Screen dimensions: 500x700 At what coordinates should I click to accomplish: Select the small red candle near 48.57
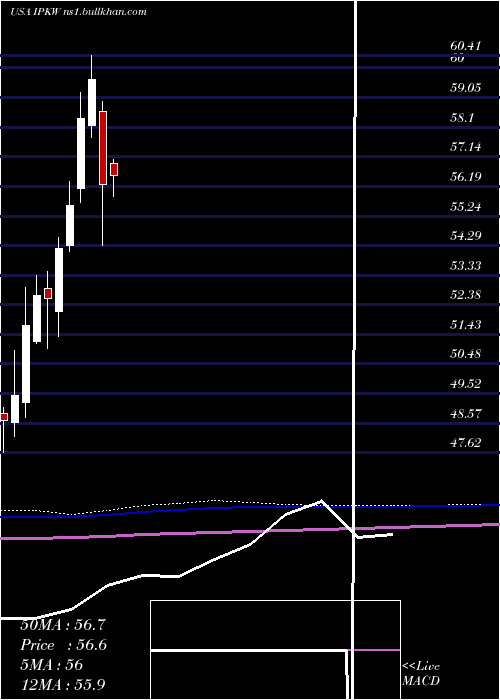(4, 417)
